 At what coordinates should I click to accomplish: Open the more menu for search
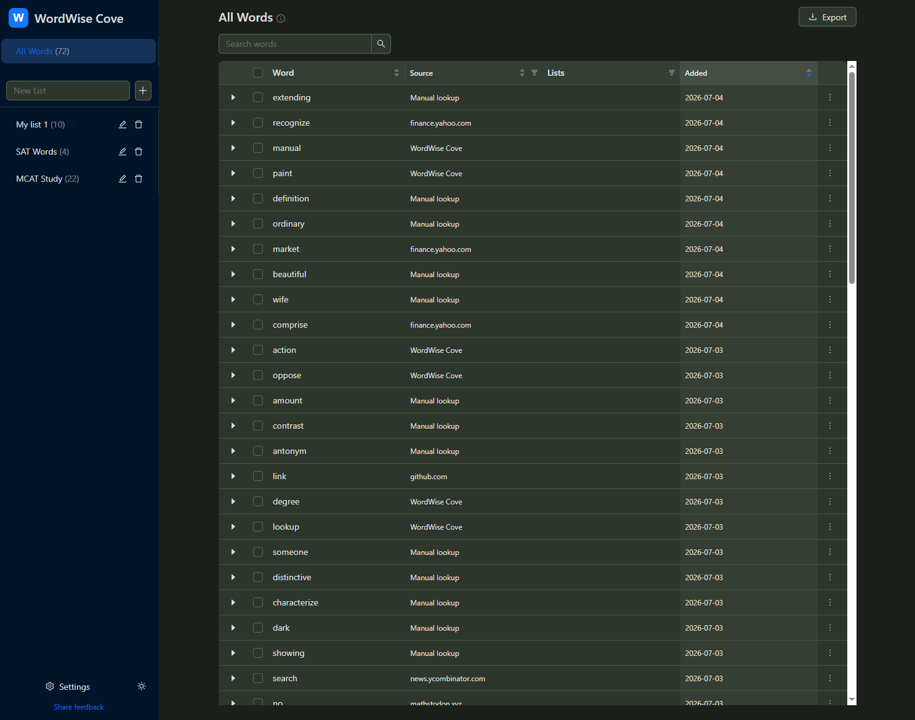coord(830,678)
